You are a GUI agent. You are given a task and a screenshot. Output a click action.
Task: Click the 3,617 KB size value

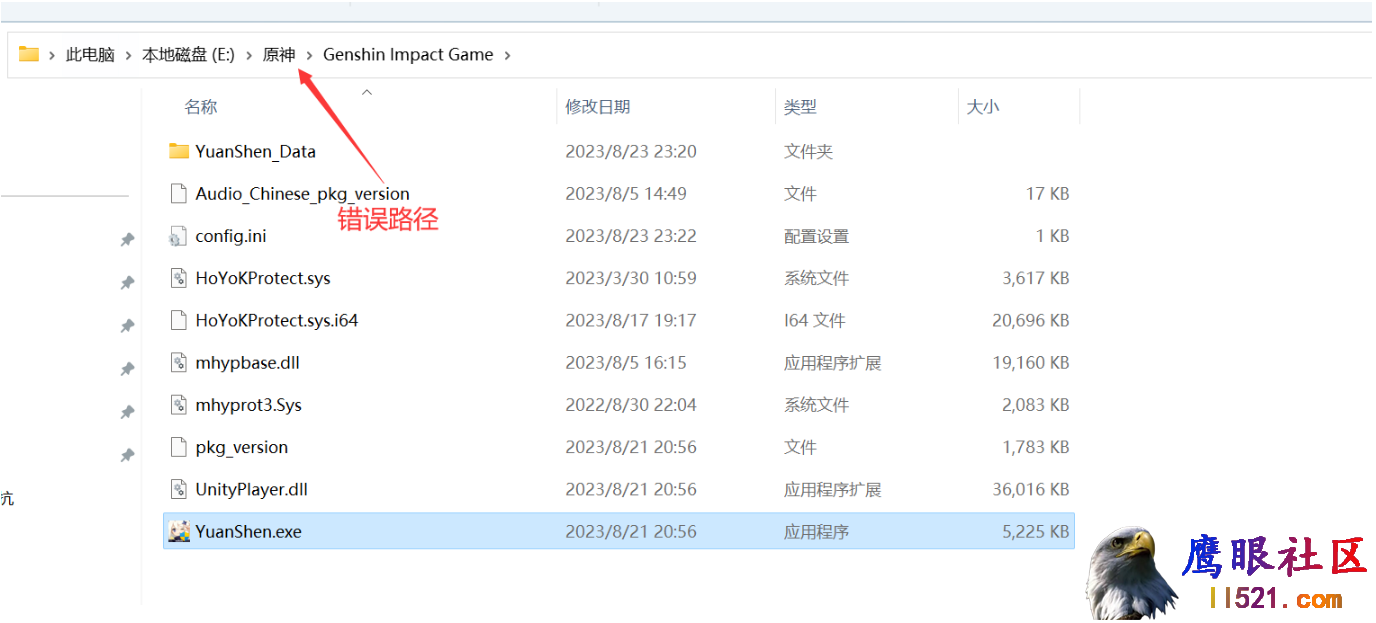click(x=1036, y=278)
